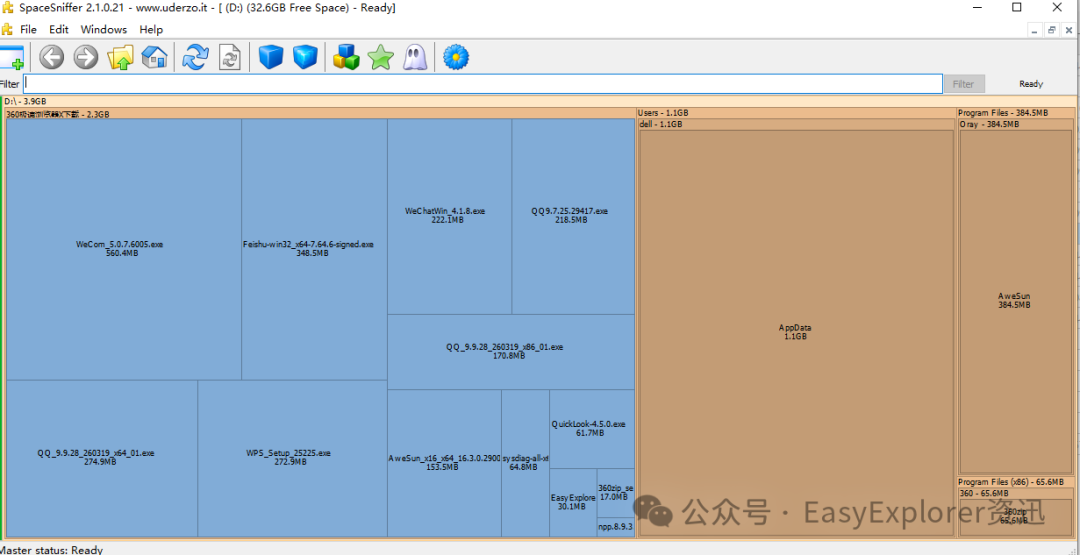Toggle free space ghost icon
This screenshot has width=1080, height=555.
pos(415,57)
